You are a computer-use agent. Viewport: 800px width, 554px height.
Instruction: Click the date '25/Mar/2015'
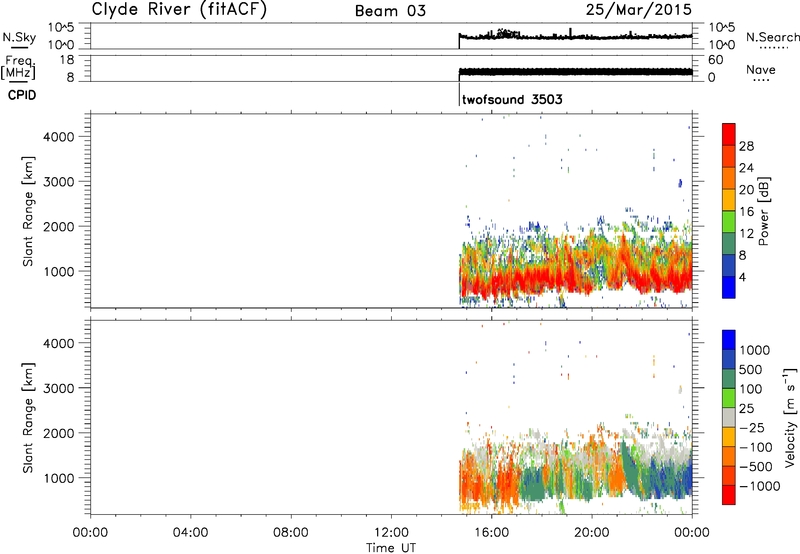click(639, 9)
